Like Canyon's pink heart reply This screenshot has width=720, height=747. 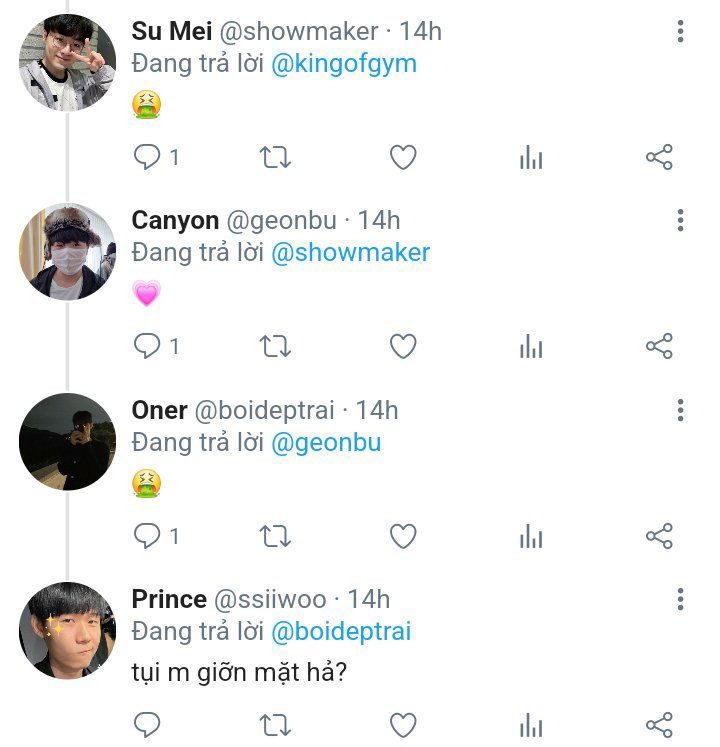[402, 347]
